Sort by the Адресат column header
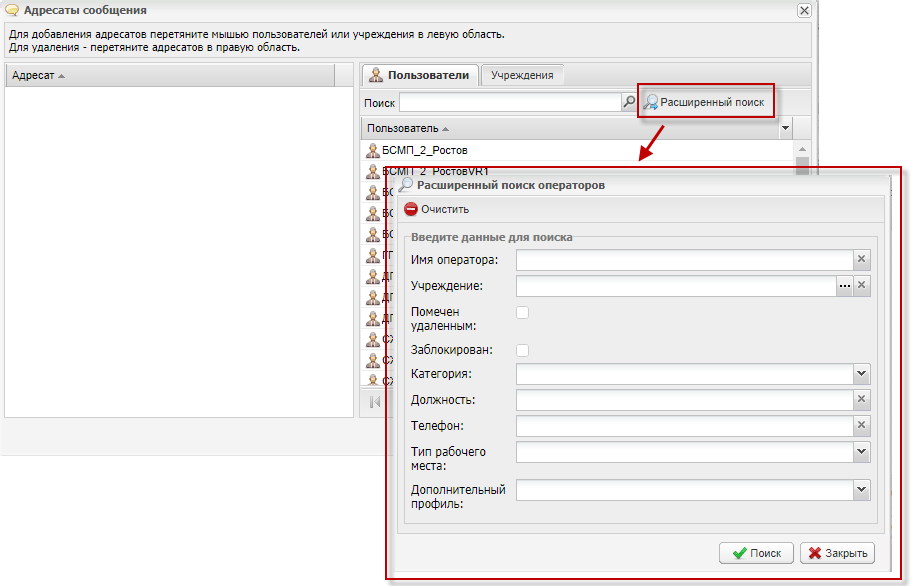 (x=38, y=76)
